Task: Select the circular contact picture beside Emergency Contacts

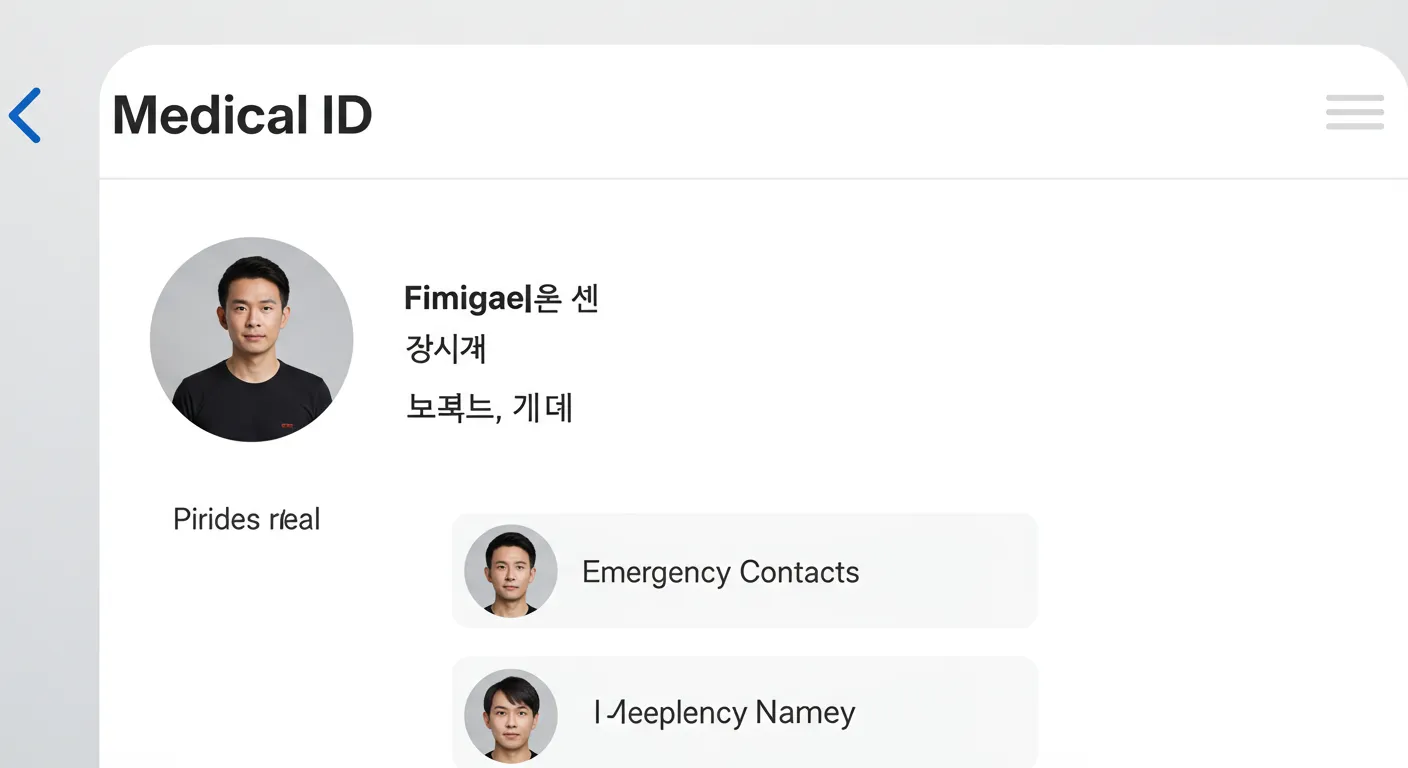Action: (x=510, y=570)
